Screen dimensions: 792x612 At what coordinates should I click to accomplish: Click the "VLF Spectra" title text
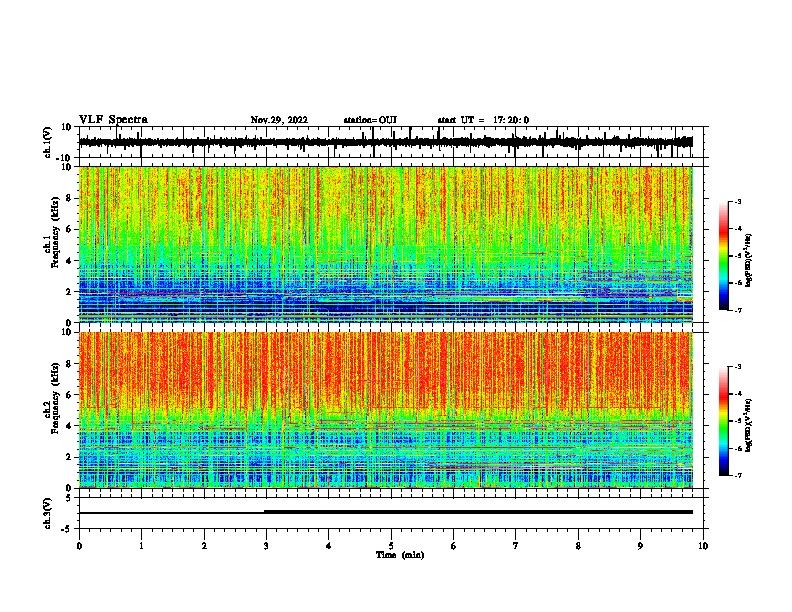click(113, 120)
